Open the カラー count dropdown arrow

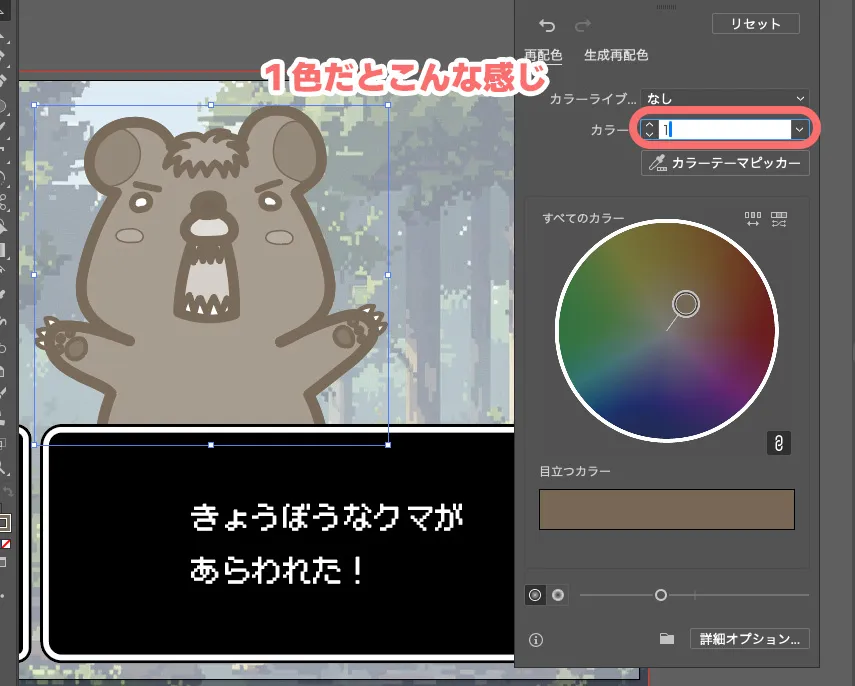(x=798, y=129)
